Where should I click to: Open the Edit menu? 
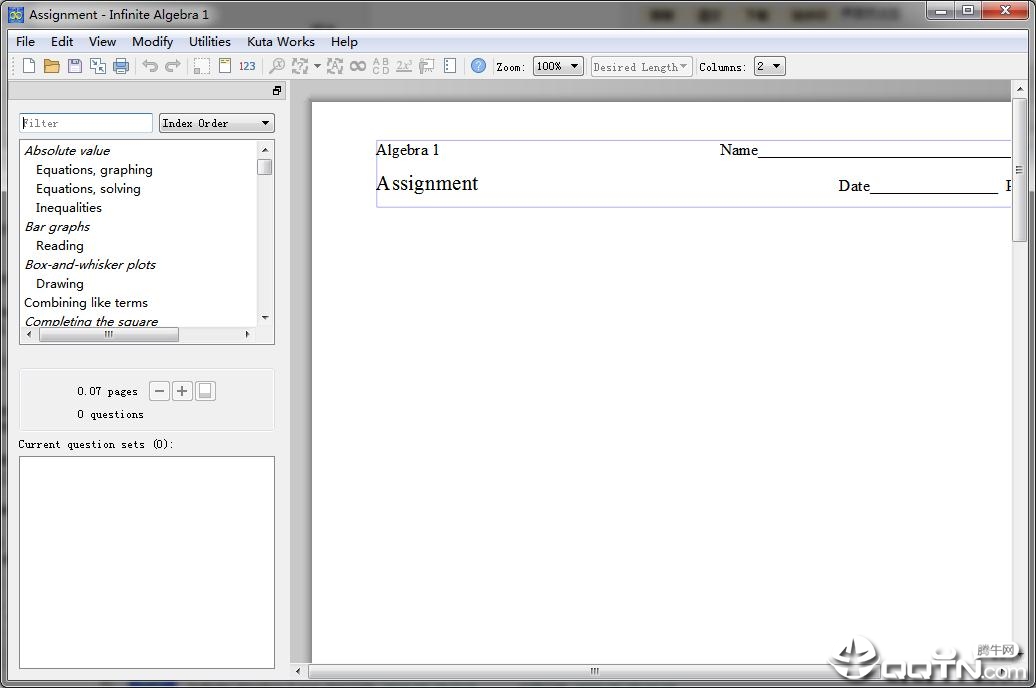point(62,42)
